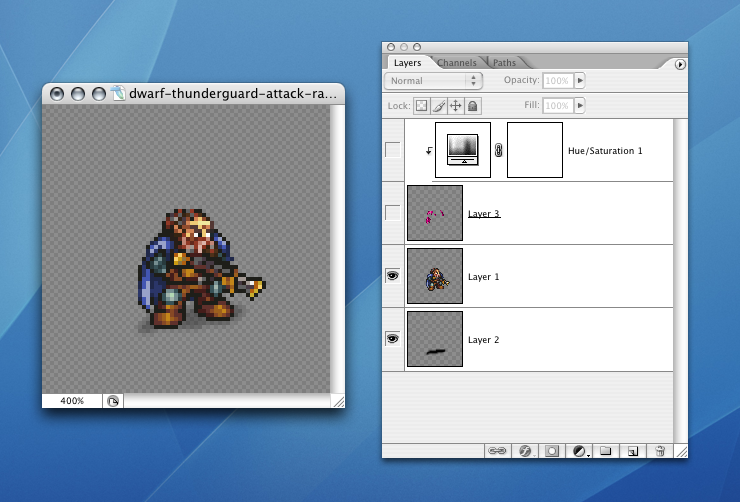Click the Hue/Saturation adjustment thumbnail
This screenshot has height=502, width=740.
pyautogui.click(x=463, y=150)
